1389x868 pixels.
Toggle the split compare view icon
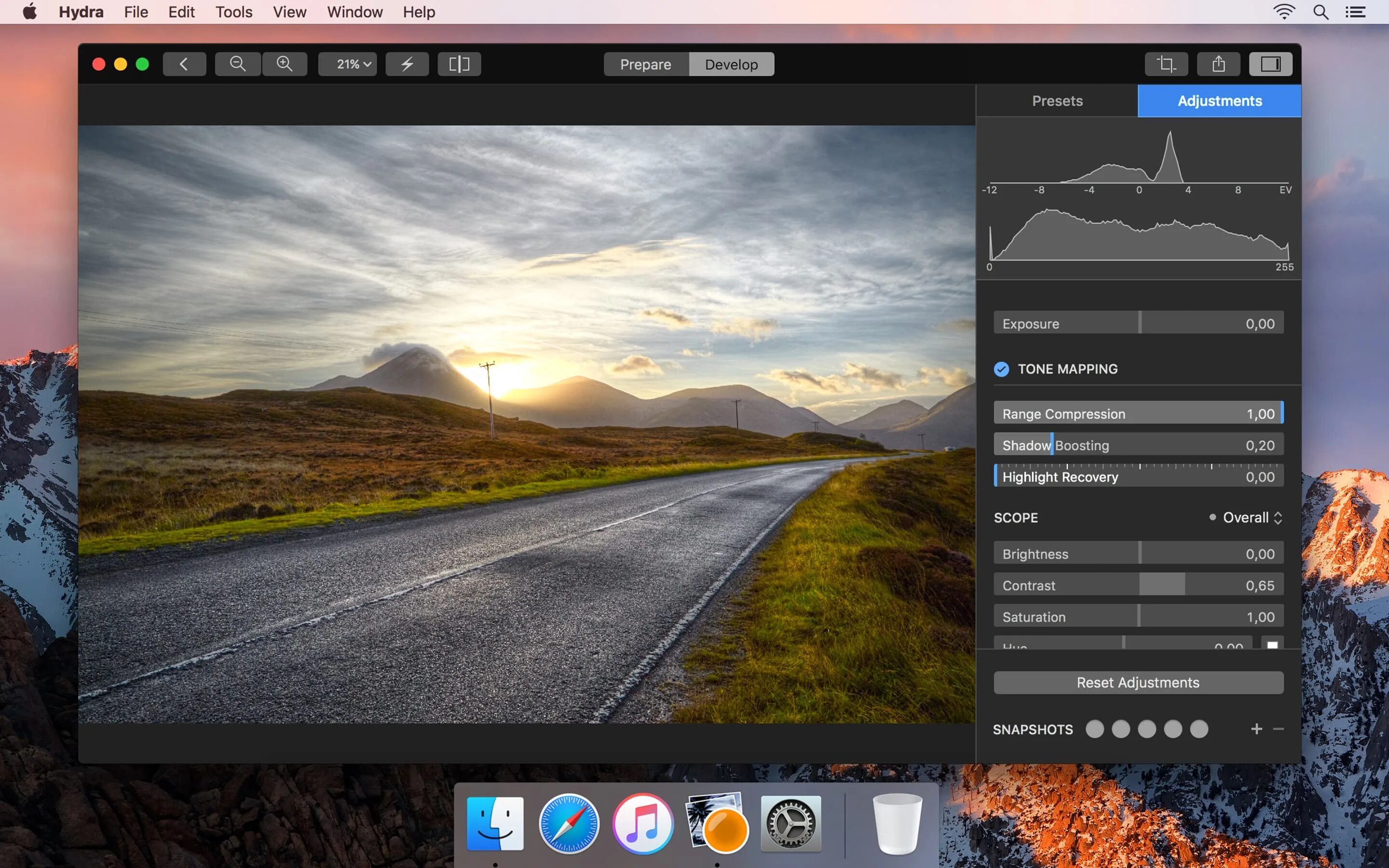pyautogui.click(x=459, y=64)
